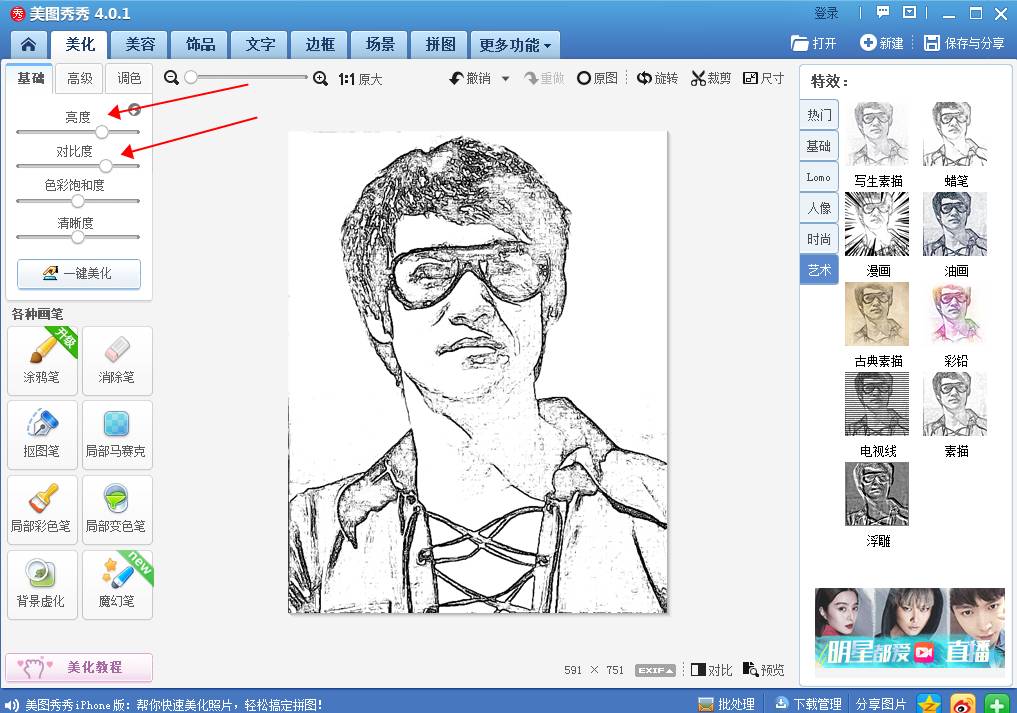Toggle the 预览 preview mode
This screenshot has height=713, width=1017.
(763, 670)
